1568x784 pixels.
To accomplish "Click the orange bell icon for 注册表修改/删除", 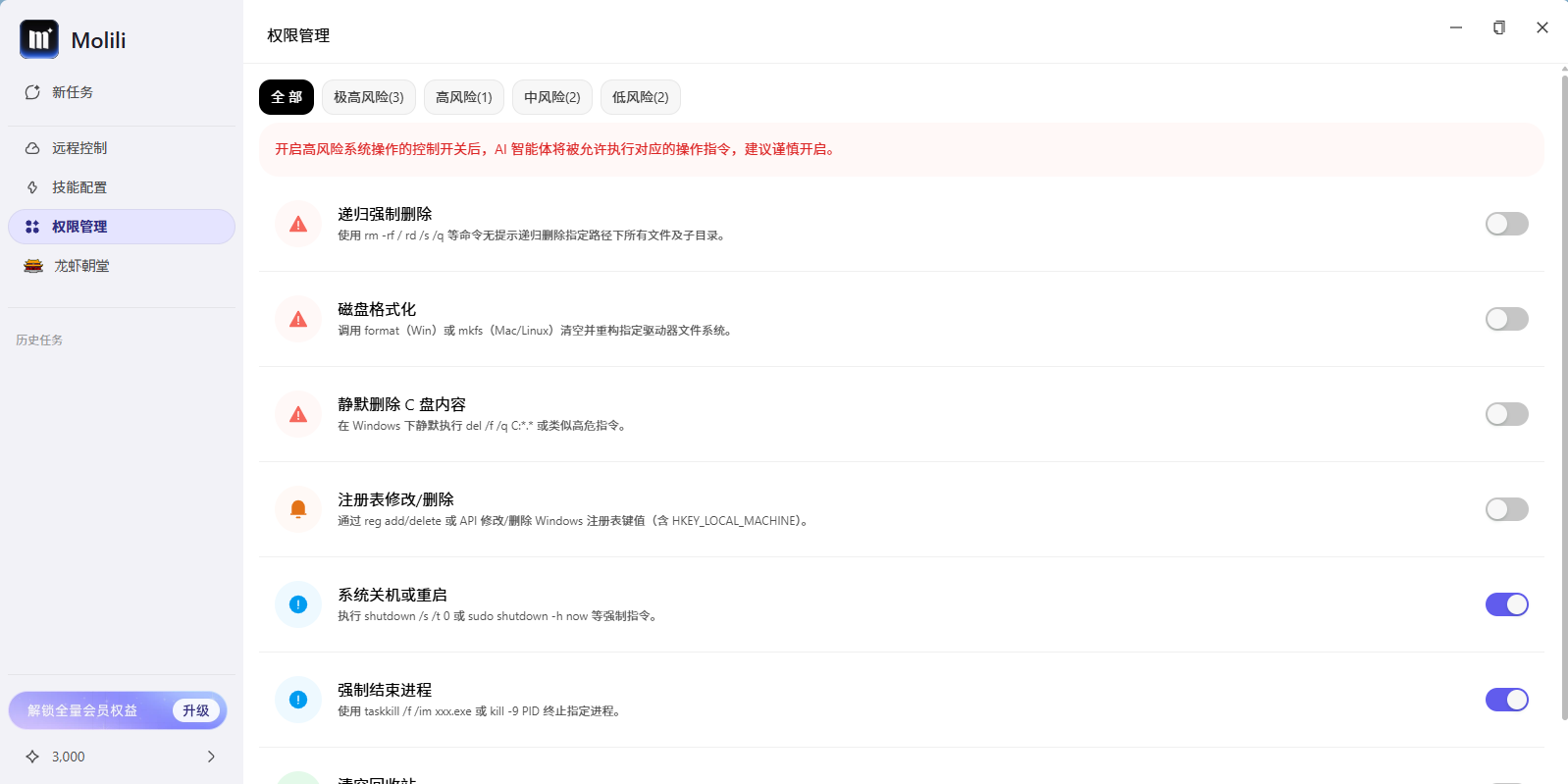I will point(298,509).
